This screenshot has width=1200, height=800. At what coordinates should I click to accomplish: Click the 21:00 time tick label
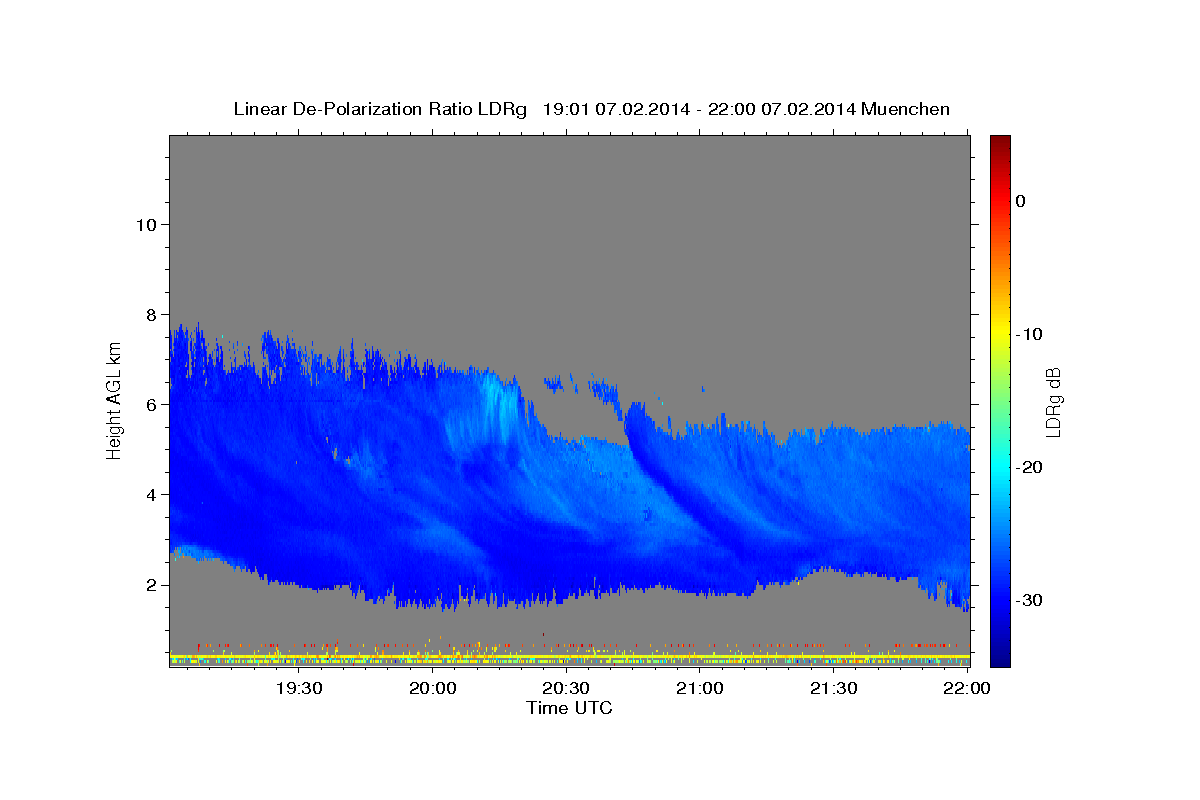pyautogui.click(x=699, y=688)
